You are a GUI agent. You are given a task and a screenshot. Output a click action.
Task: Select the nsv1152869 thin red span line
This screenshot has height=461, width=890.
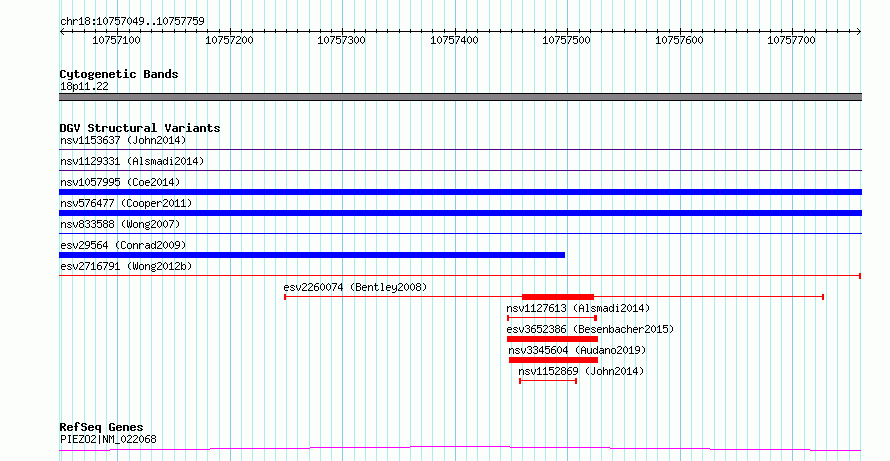pyautogui.click(x=548, y=381)
